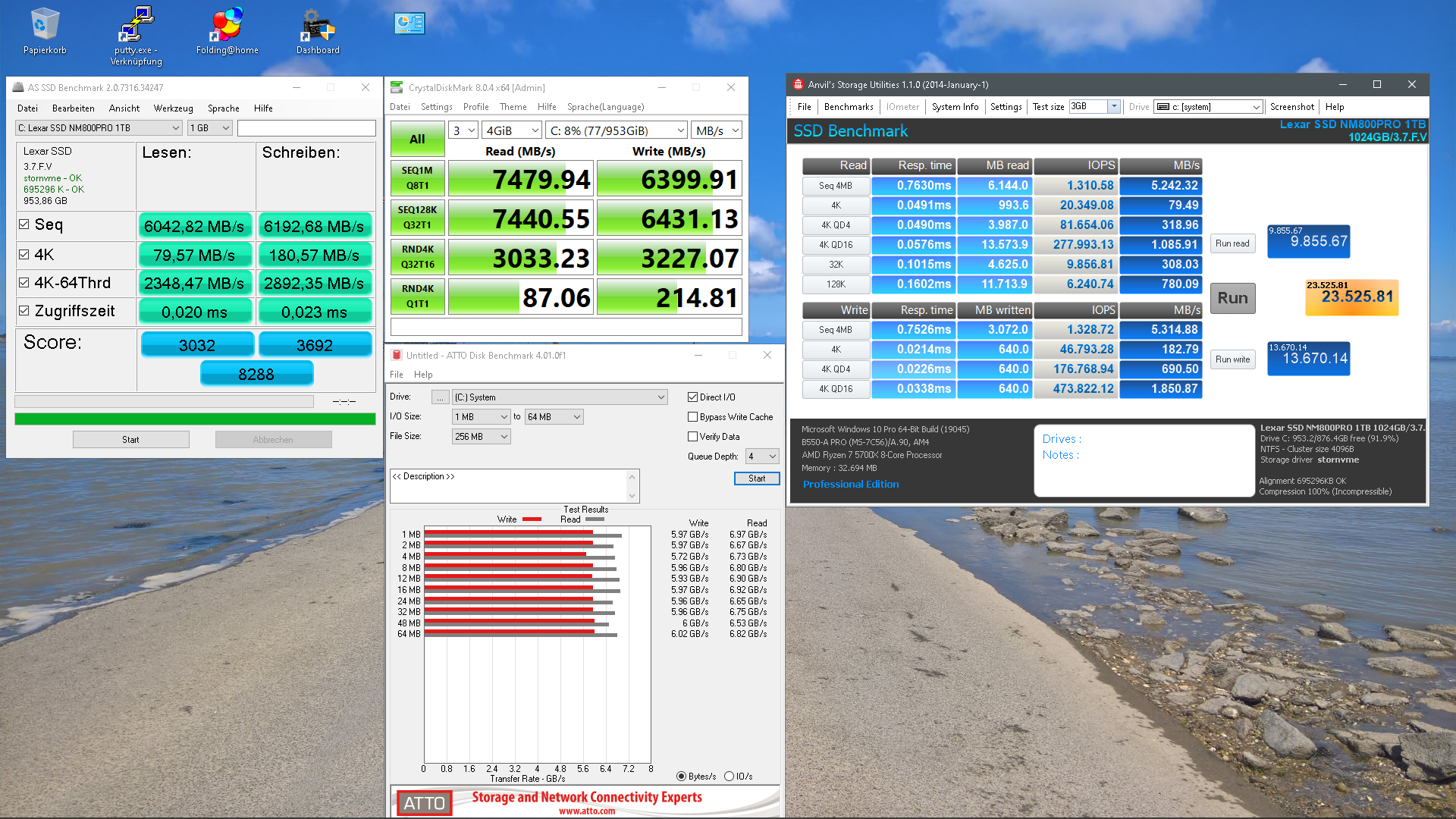The height and width of the screenshot is (819, 1456).
Task: Open Profile menu in CrystalDiskMark
Action: pyautogui.click(x=475, y=107)
